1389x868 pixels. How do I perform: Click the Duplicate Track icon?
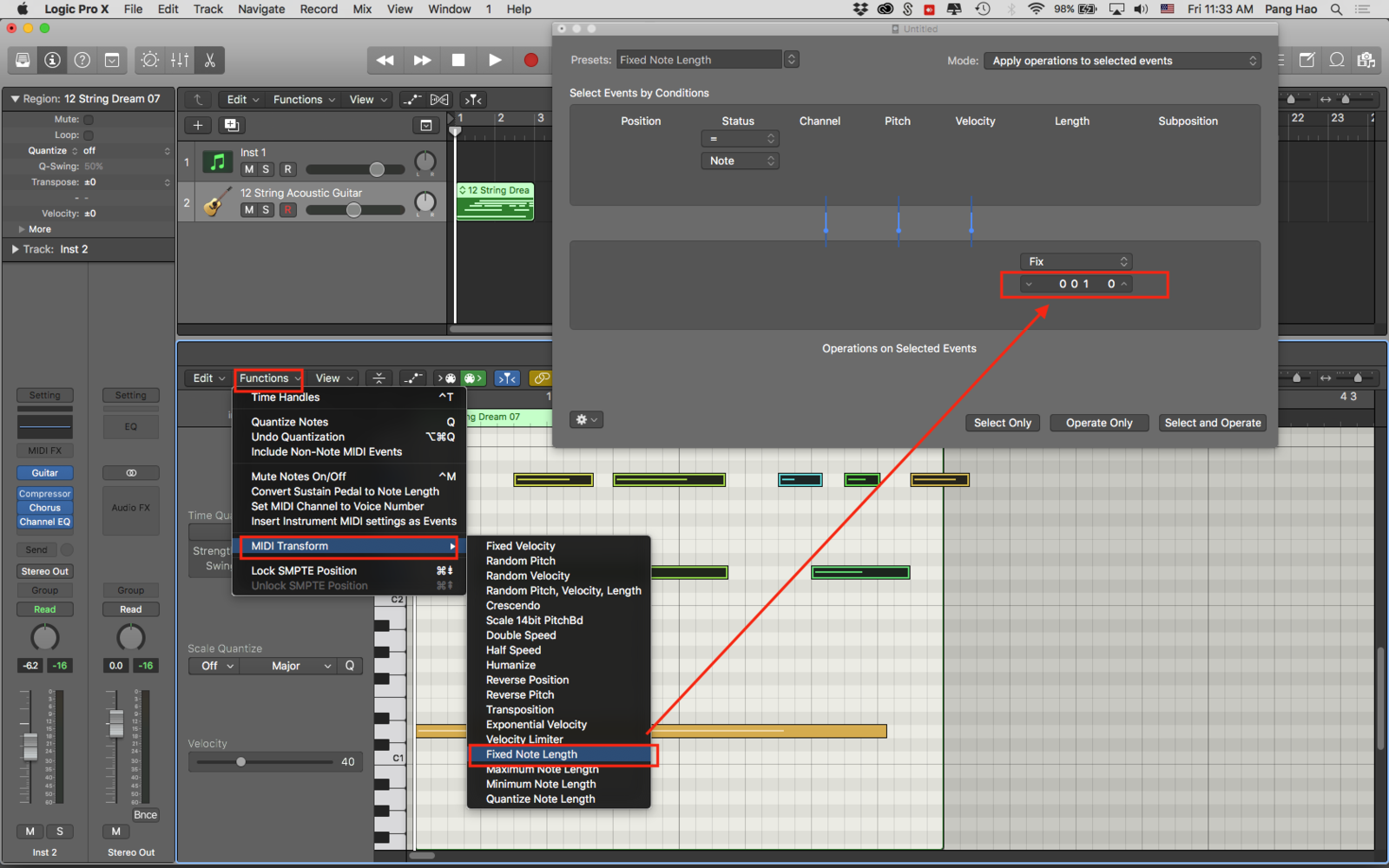coord(232,125)
